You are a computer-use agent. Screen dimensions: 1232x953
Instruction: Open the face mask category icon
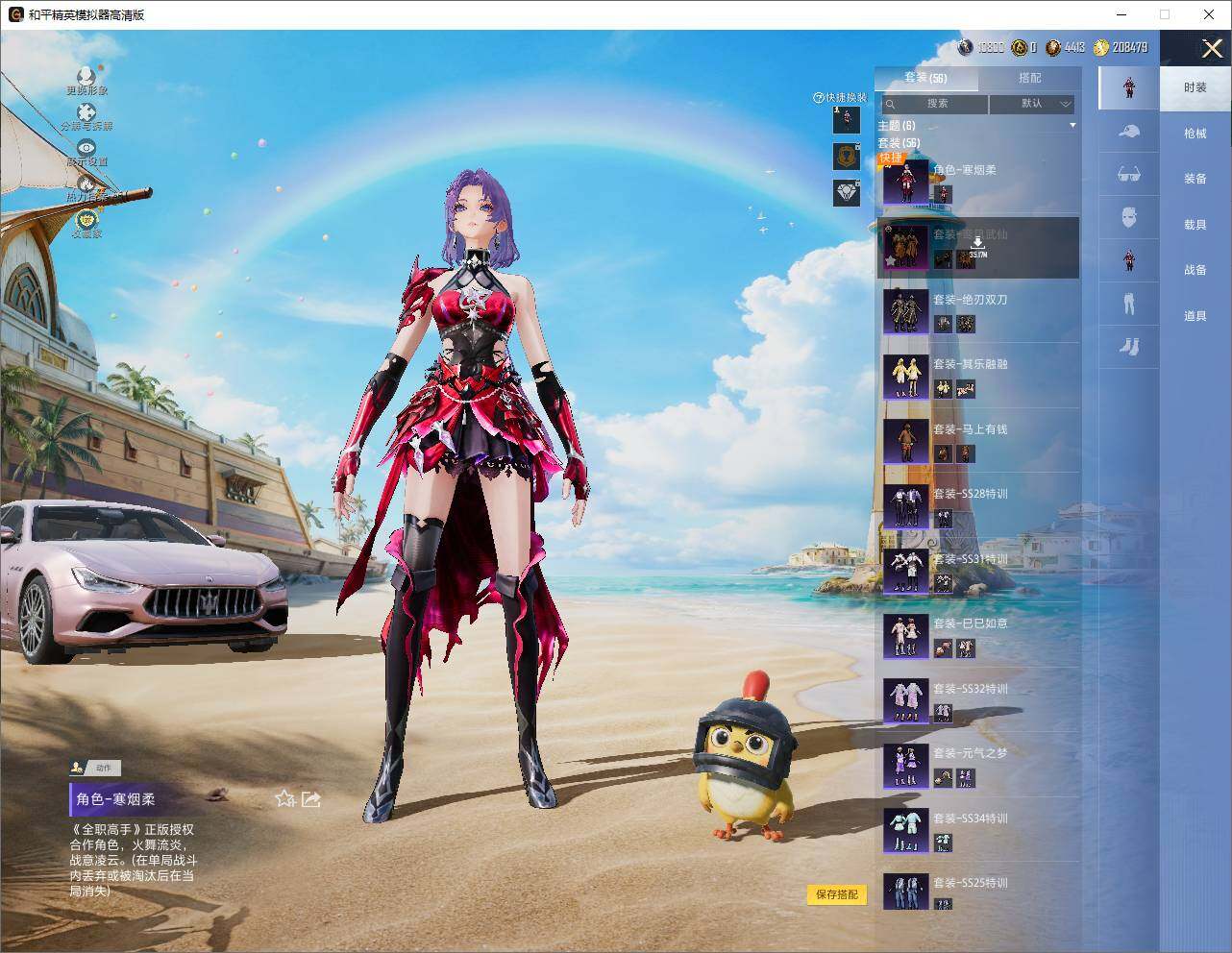(1129, 217)
